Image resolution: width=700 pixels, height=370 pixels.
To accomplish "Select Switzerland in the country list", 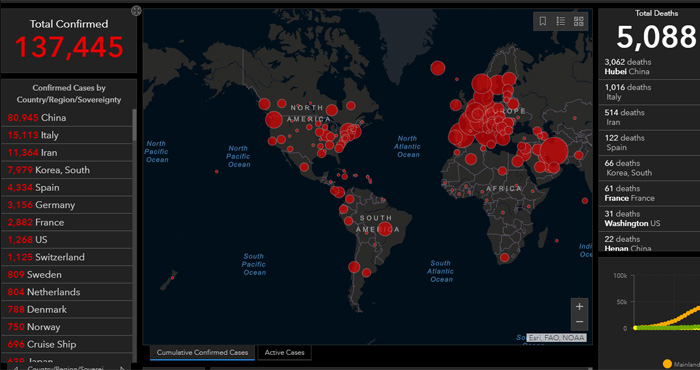I will coord(67,257).
